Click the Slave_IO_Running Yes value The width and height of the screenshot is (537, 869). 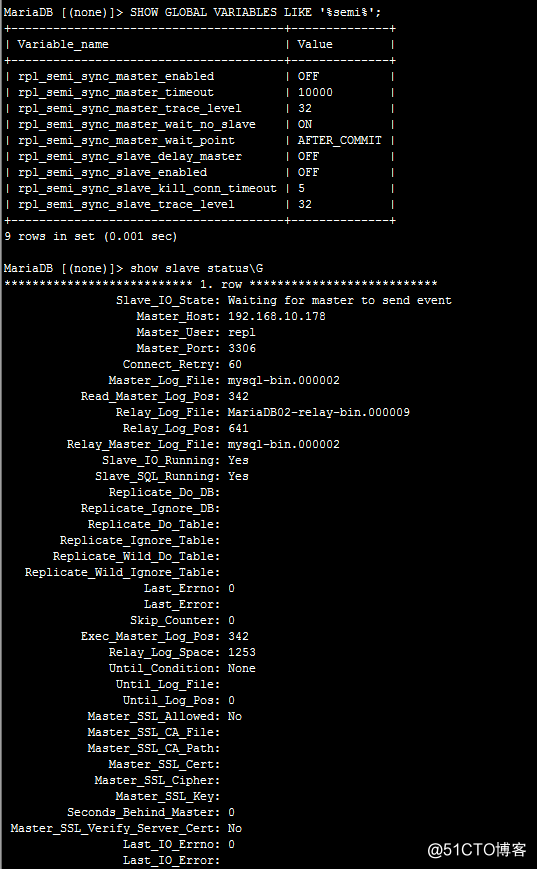(x=238, y=461)
